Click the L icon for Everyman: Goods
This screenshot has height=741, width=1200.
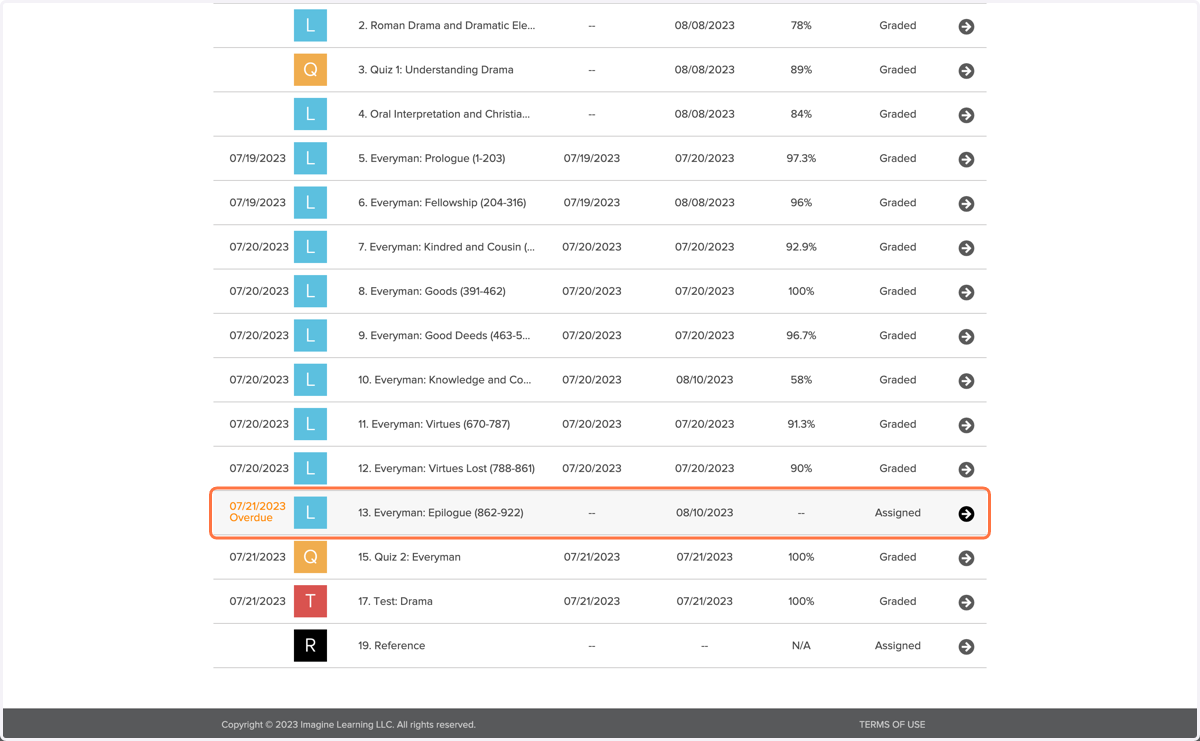[x=310, y=291]
